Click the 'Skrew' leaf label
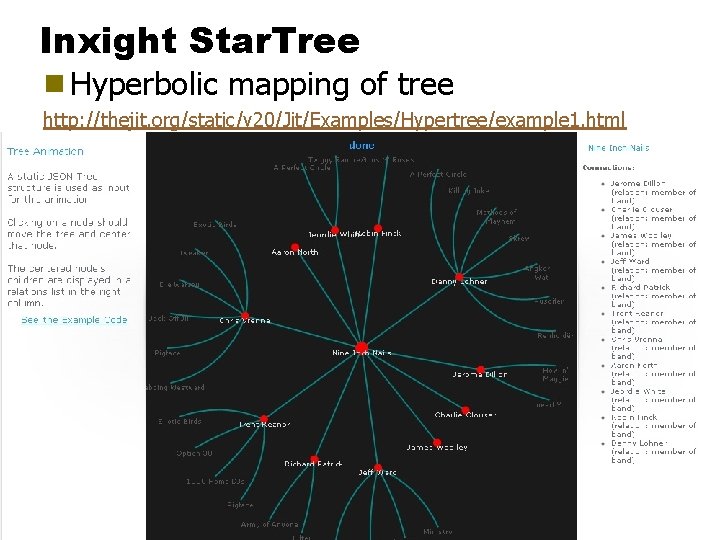 click(519, 238)
